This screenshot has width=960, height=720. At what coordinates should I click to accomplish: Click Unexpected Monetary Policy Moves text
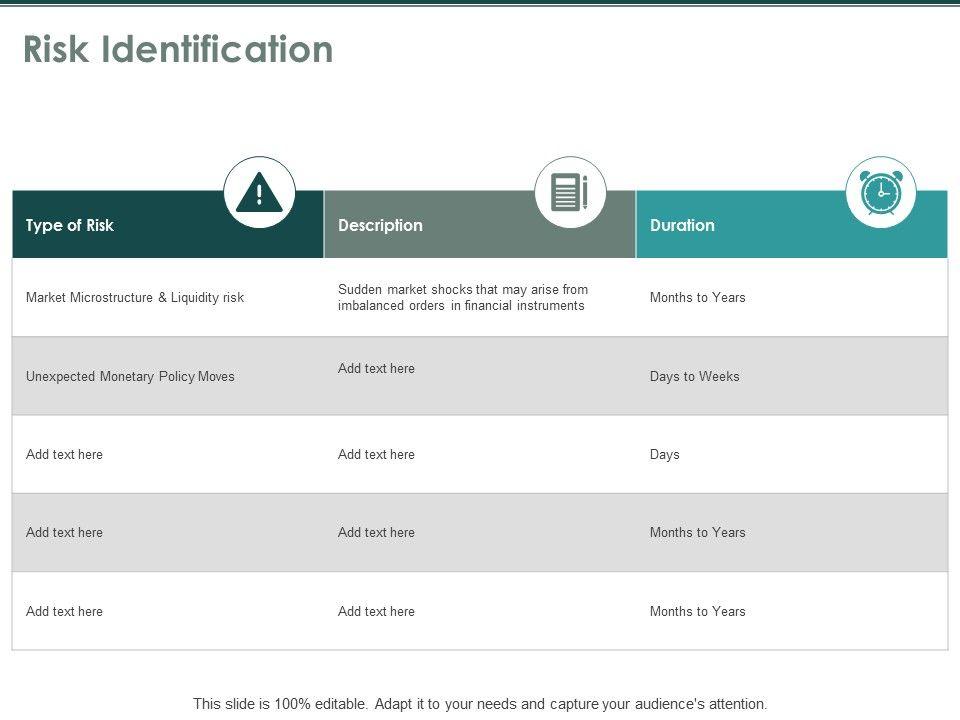[x=130, y=376]
